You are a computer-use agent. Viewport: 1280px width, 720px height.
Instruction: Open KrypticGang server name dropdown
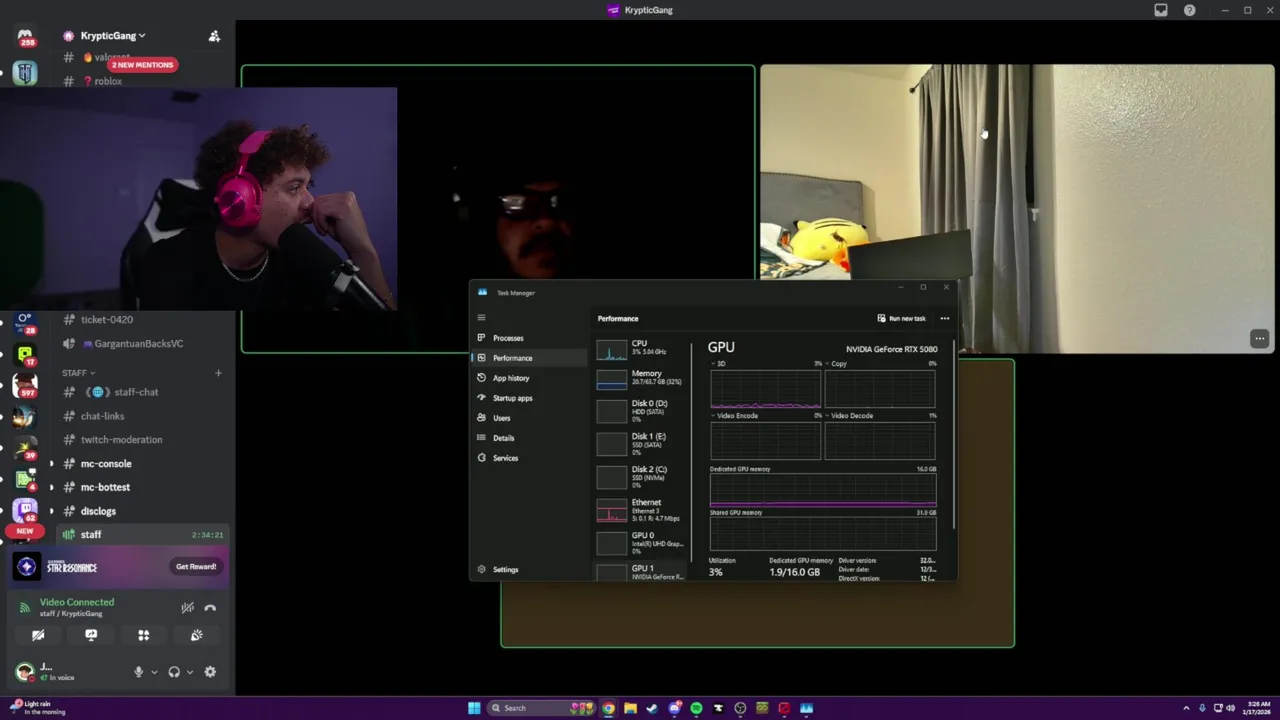coord(112,36)
